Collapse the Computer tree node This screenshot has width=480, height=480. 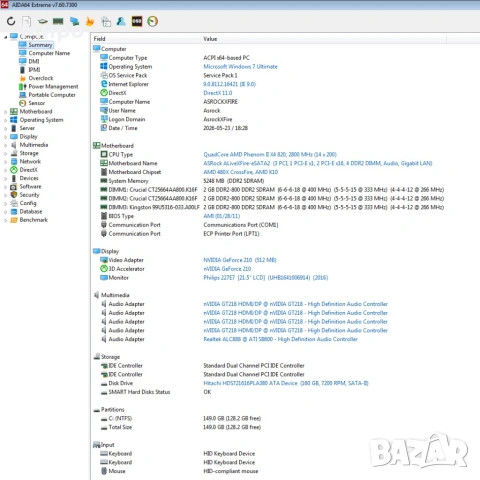5,37
